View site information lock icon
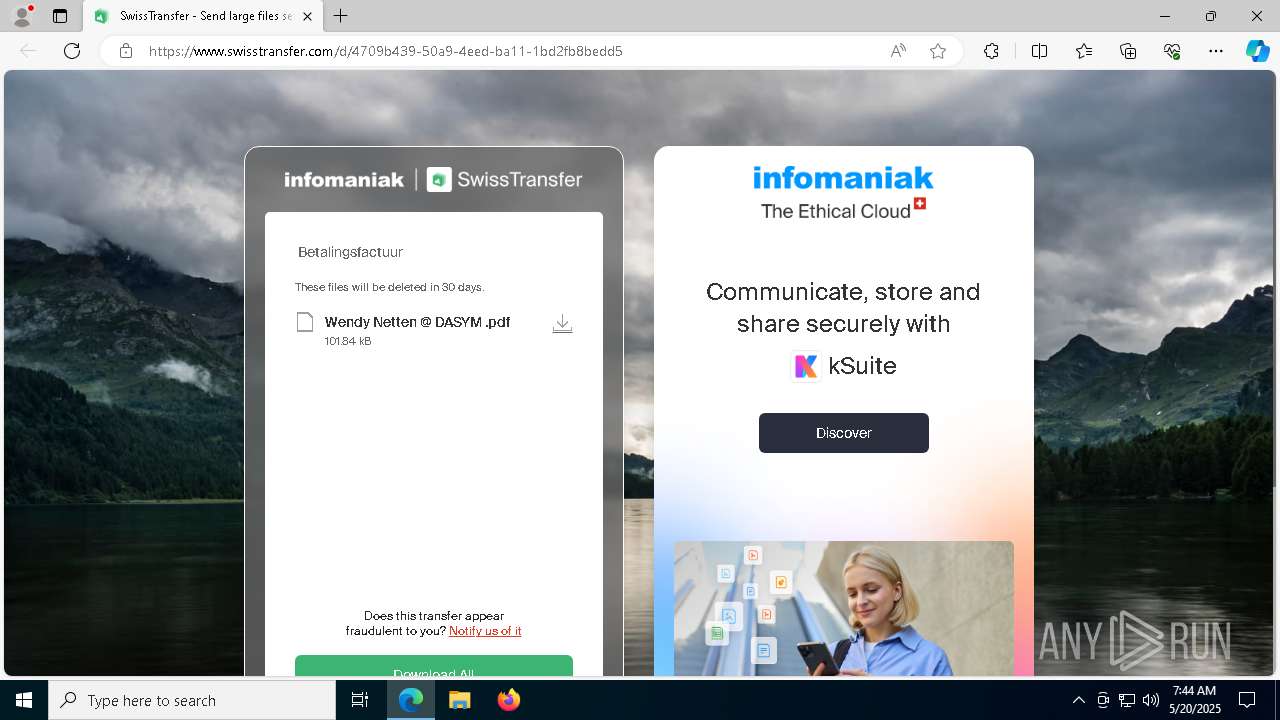The image size is (1280, 720). (x=126, y=51)
